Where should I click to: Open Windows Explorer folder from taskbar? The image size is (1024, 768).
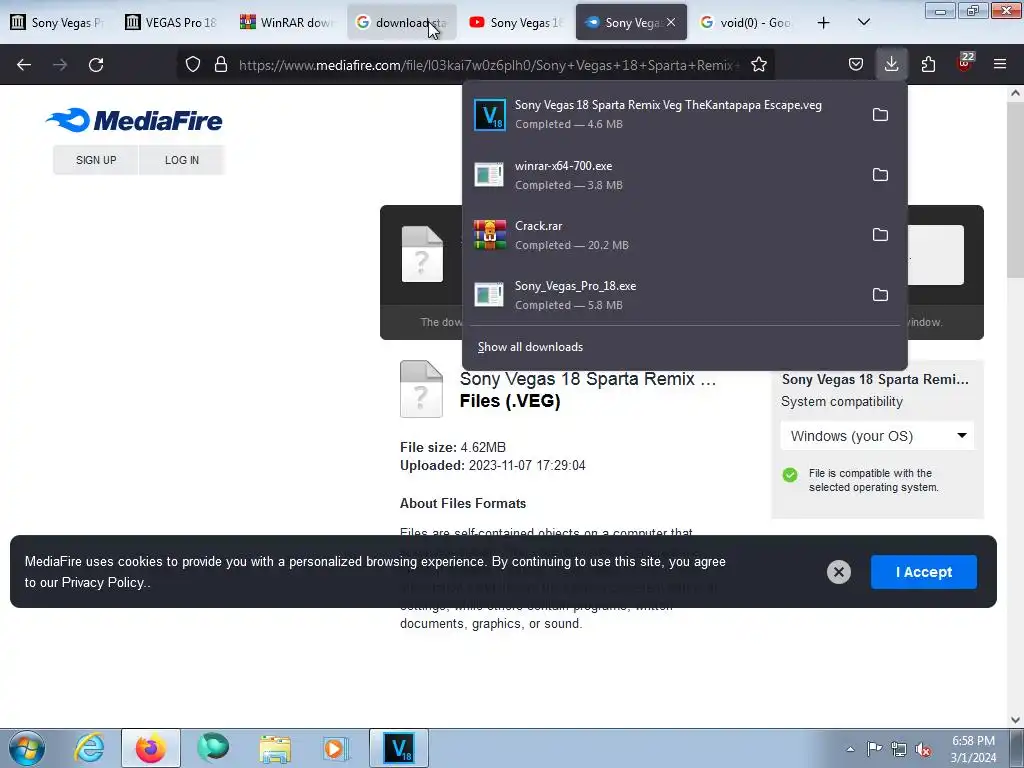click(275, 748)
